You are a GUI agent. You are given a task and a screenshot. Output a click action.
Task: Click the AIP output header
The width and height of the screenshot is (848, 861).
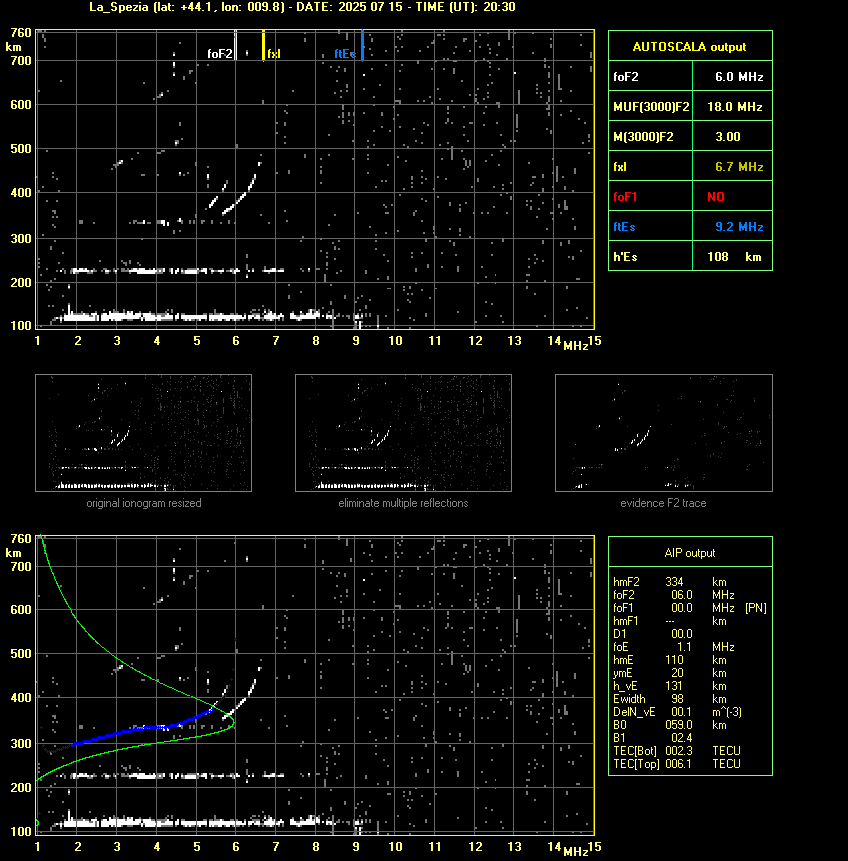coord(690,553)
